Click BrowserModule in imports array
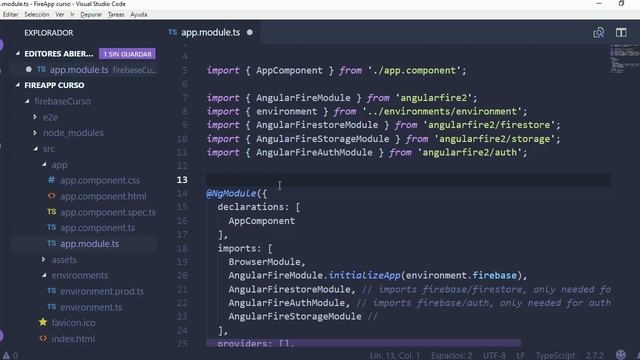640x360 pixels. click(x=264, y=262)
